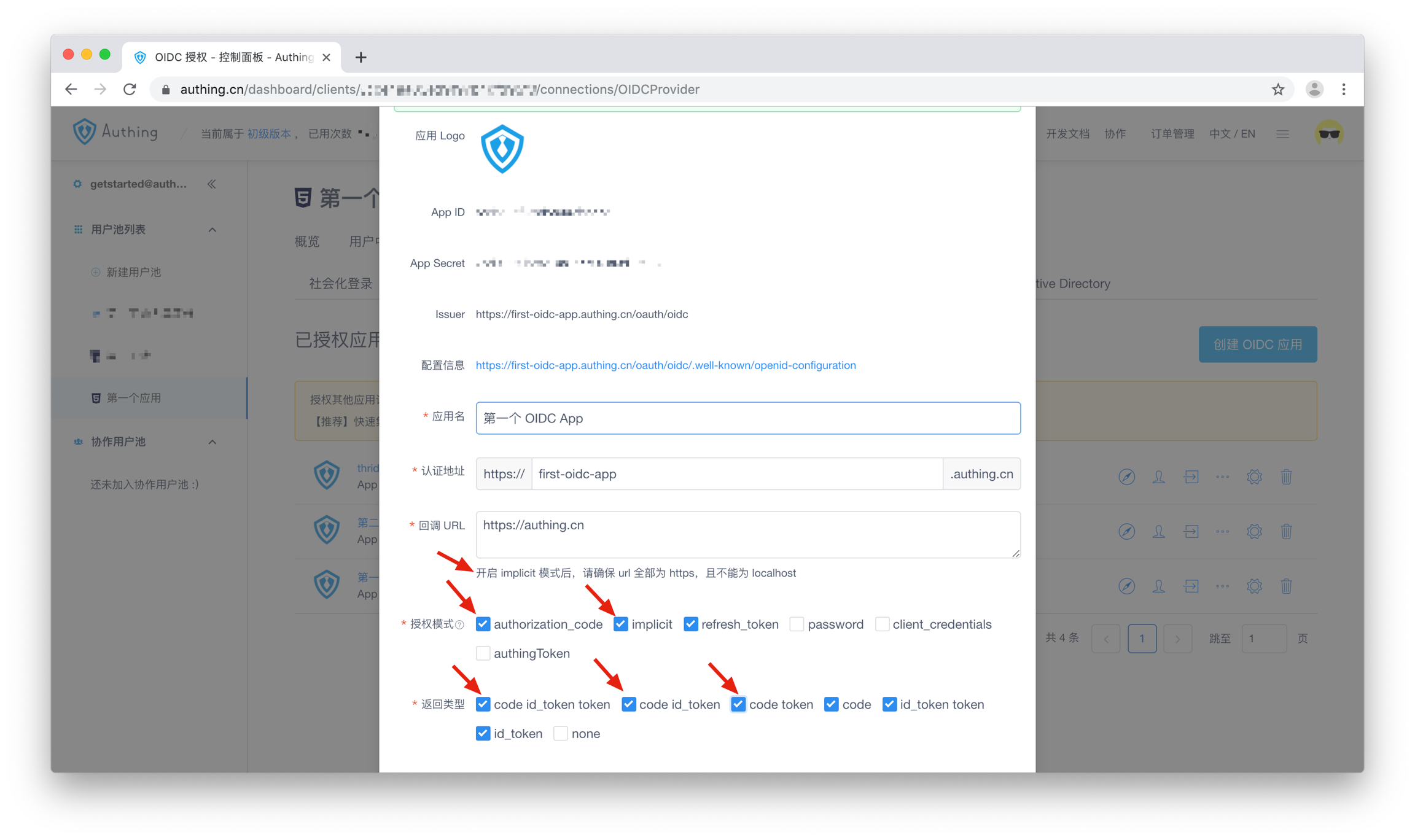Collapse the 用户池列表 section
The width and height of the screenshot is (1415, 840).
click(212, 230)
